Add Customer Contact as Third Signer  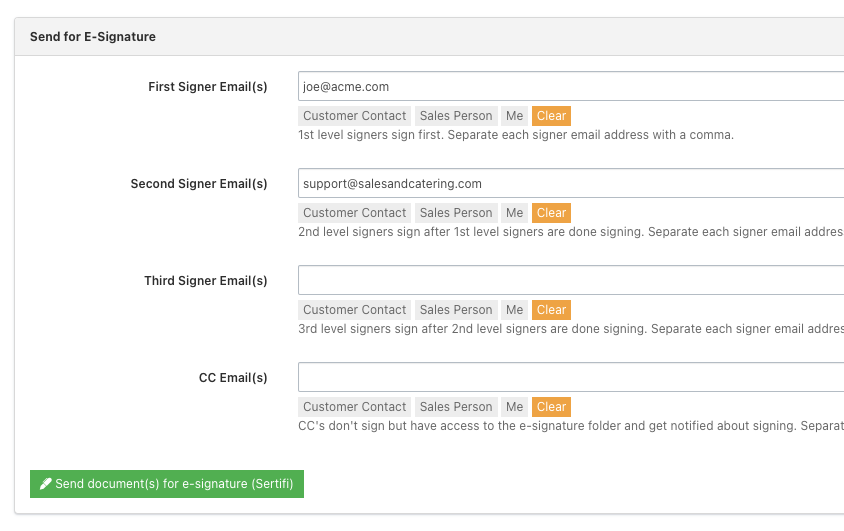pyautogui.click(x=355, y=310)
